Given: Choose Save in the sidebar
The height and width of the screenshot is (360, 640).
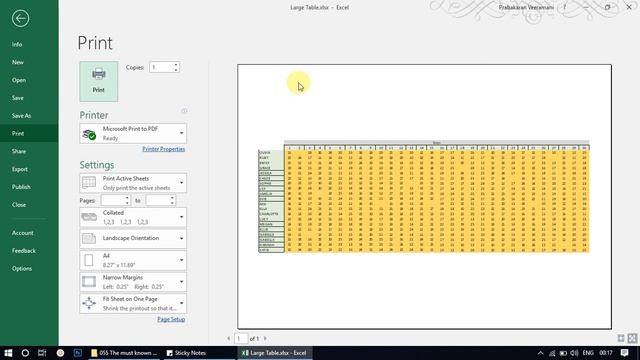Looking at the screenshot, I should pos(18,98).
